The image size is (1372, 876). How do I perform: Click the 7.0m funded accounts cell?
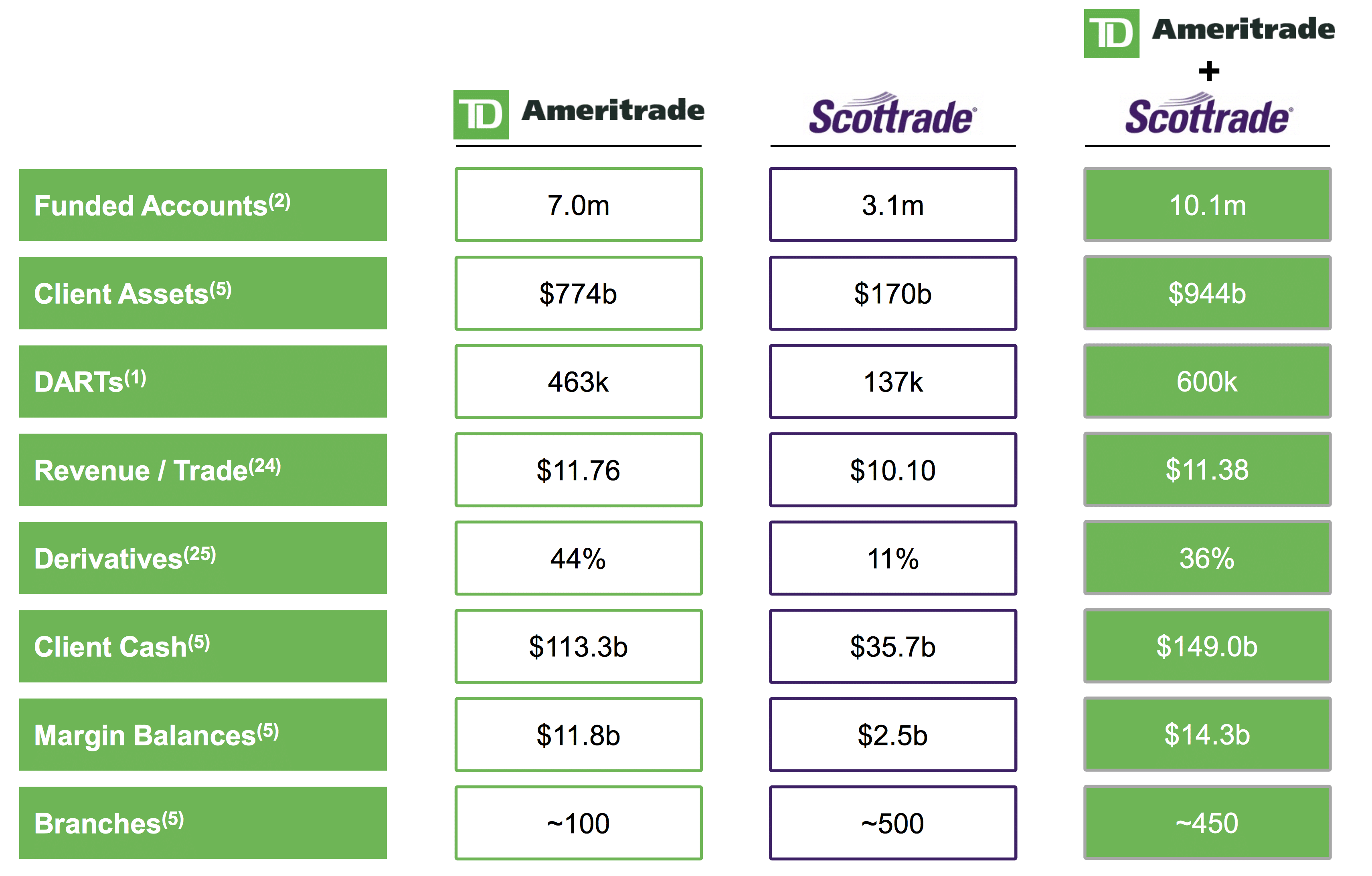click(578, 205)
